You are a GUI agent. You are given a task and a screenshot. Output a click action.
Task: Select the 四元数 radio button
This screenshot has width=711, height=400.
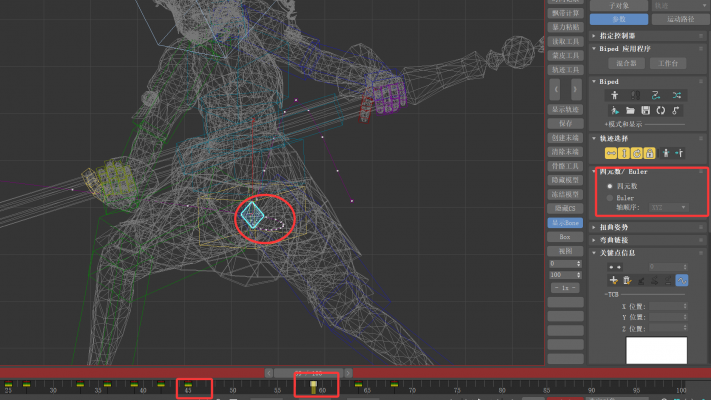tap(610, 186)
